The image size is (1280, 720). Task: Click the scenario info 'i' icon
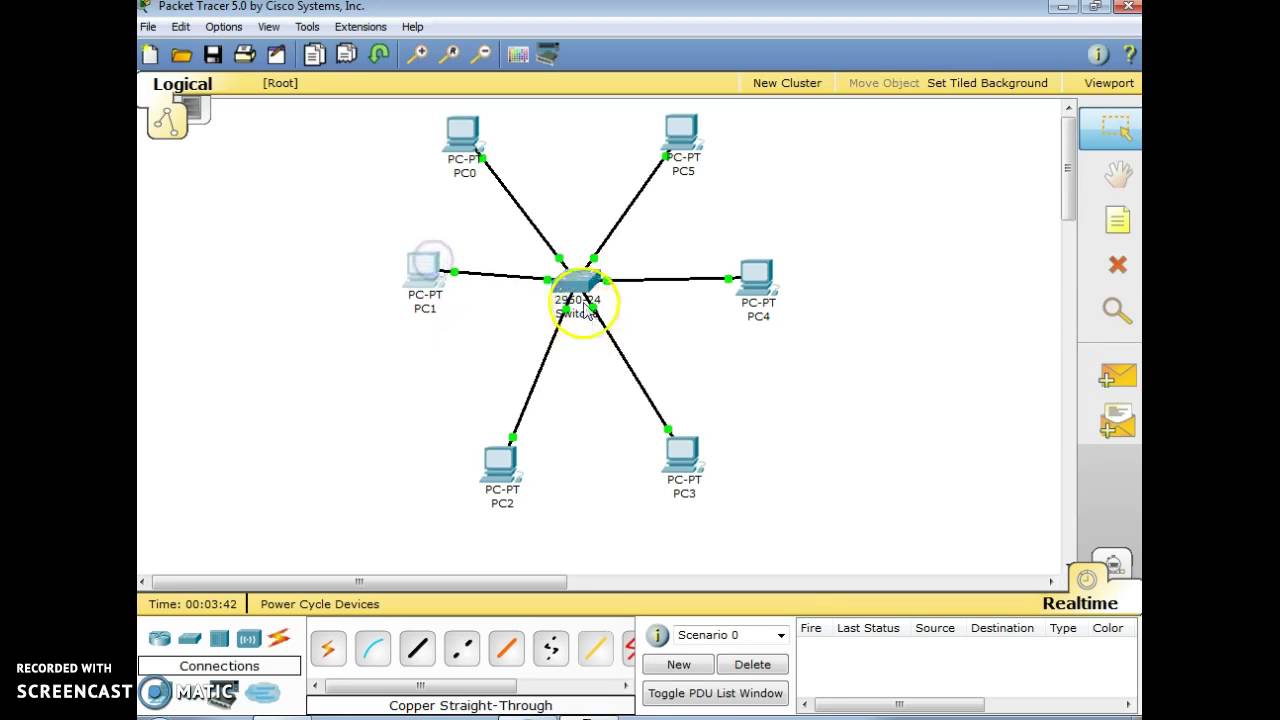point(657,635)
